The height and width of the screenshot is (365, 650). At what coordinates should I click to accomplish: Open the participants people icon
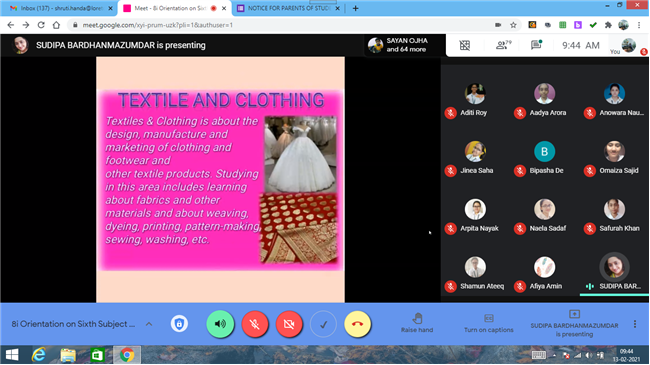503,45
